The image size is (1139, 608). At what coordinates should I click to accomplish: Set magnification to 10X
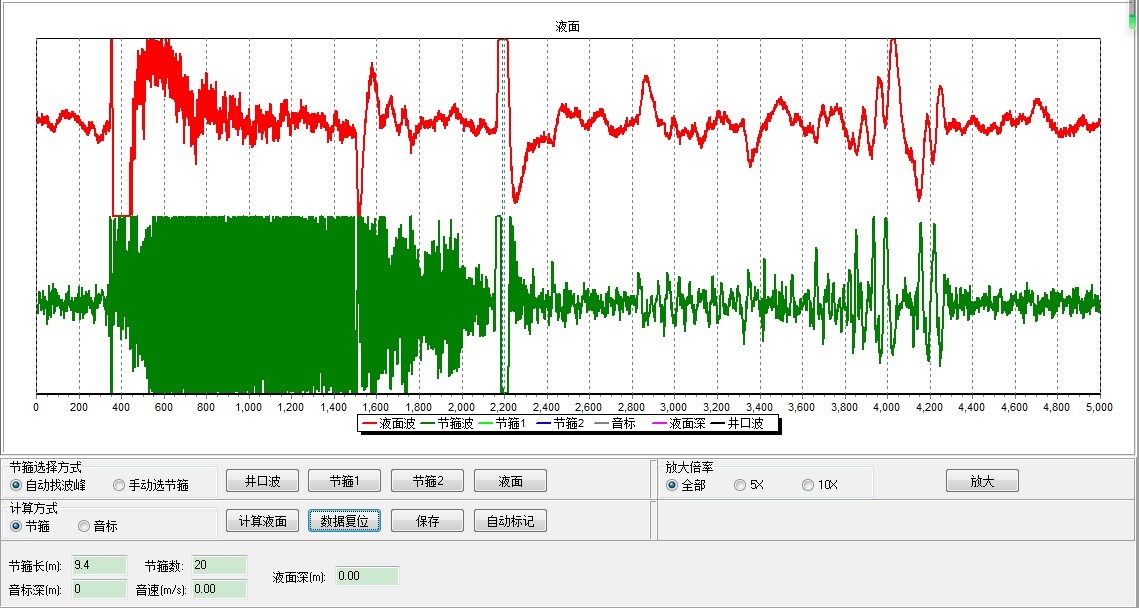click(808, 485)
